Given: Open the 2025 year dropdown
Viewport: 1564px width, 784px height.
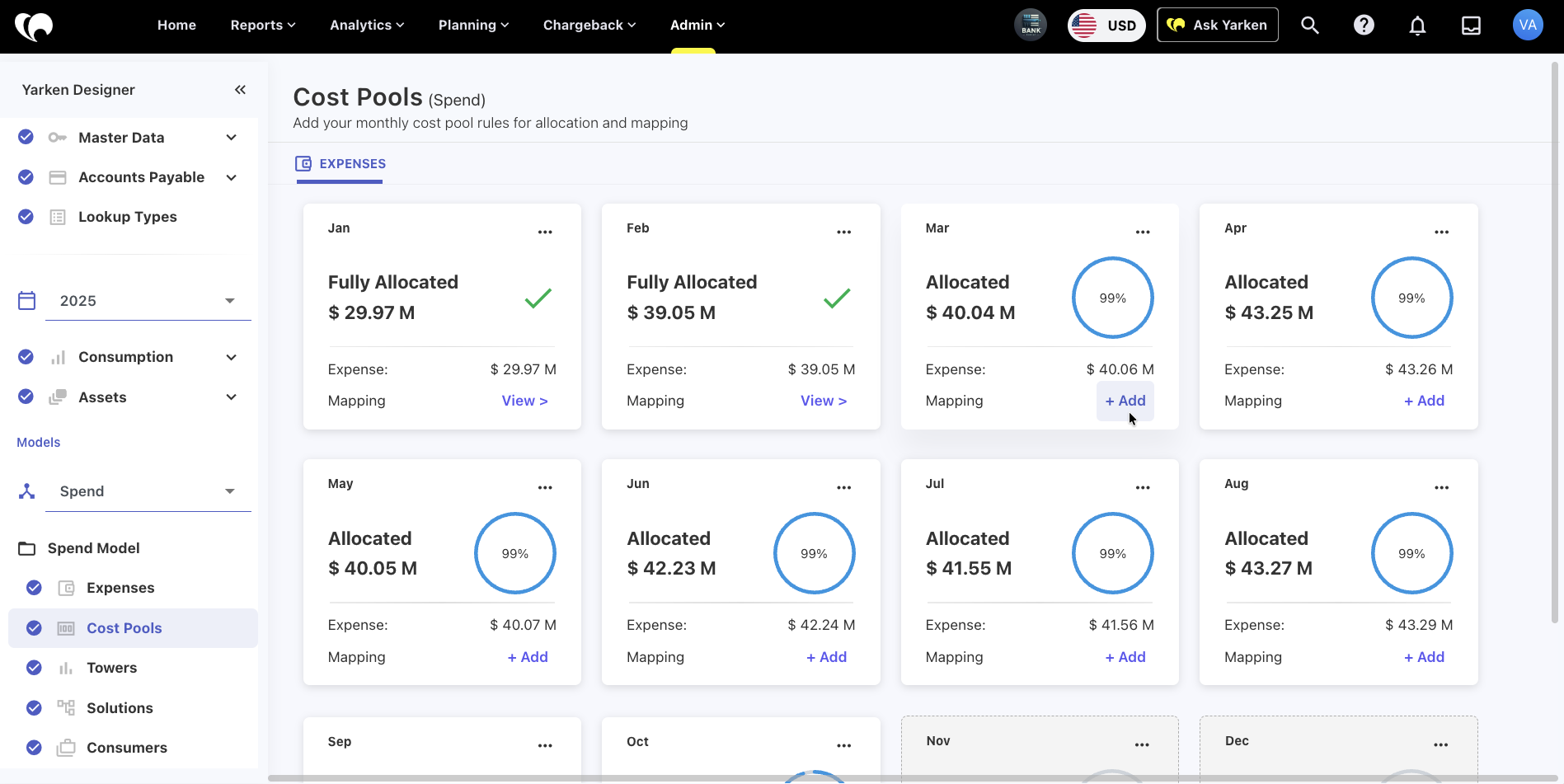Looking at the screenshot, I should pyautogui.click(x=148, y=301).
